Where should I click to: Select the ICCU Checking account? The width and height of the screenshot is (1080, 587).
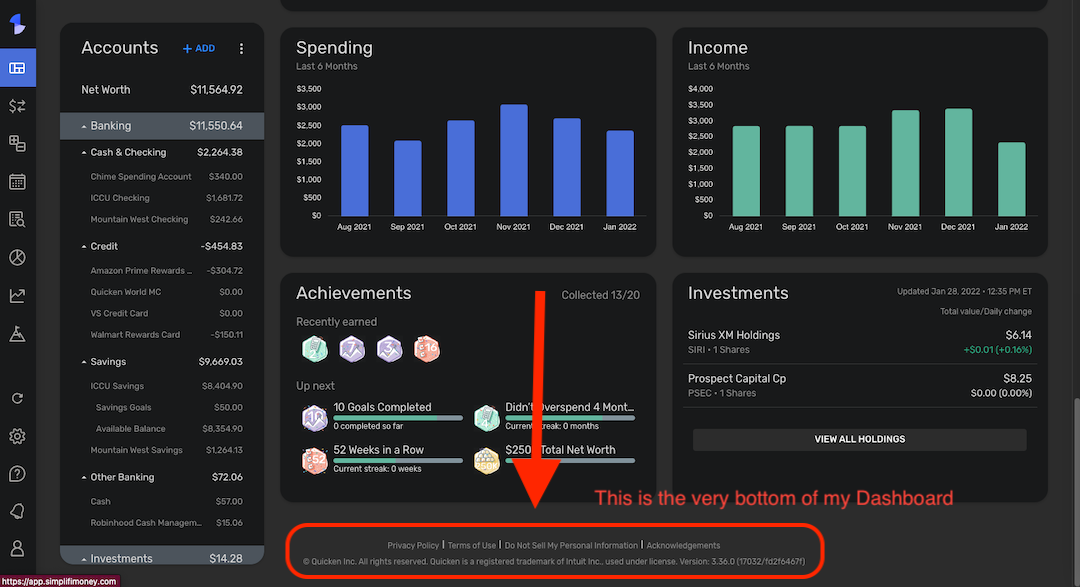pyautogui.click(x=162, y=198)
